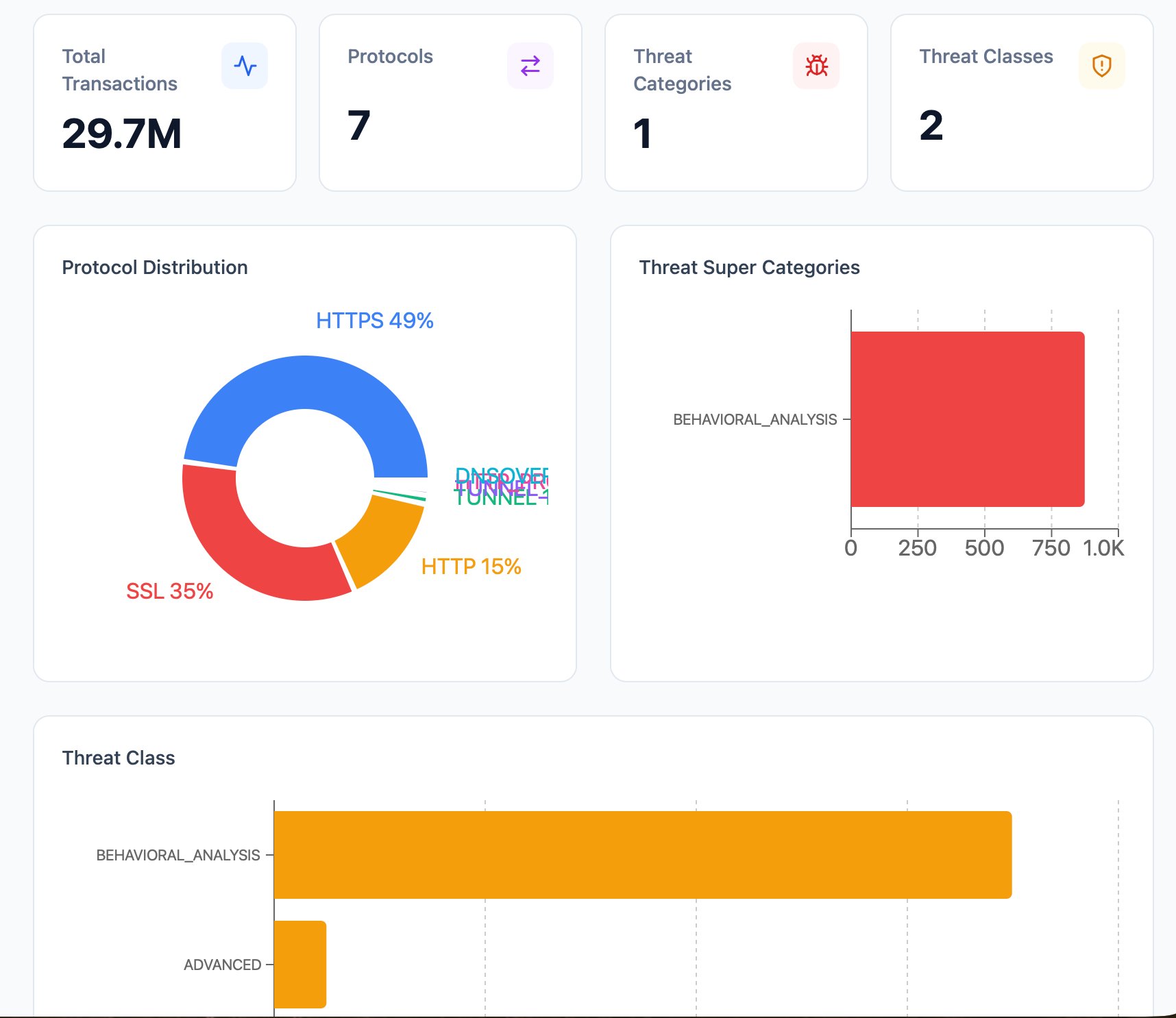Click the swap arrows icon in Protocols card

pos(530,66)
